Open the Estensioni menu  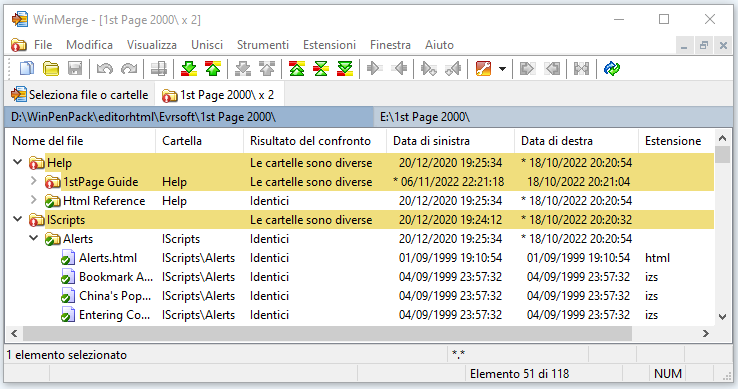coord(329,45)
